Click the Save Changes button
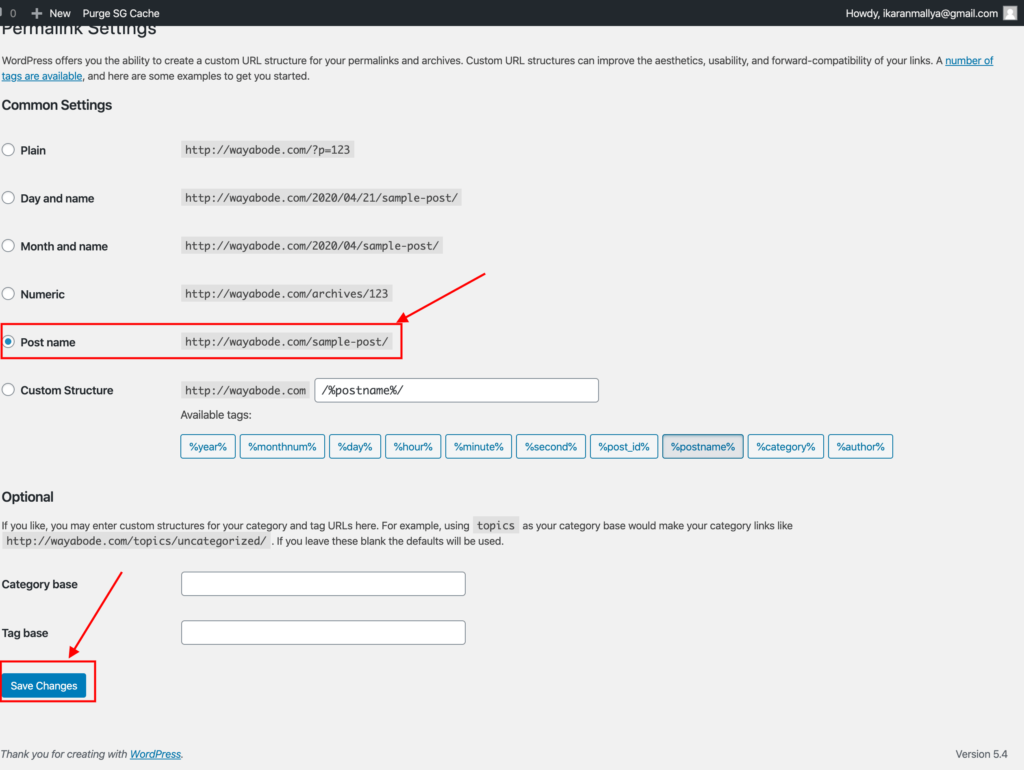Screen dimensions: 1024x770 44,685
